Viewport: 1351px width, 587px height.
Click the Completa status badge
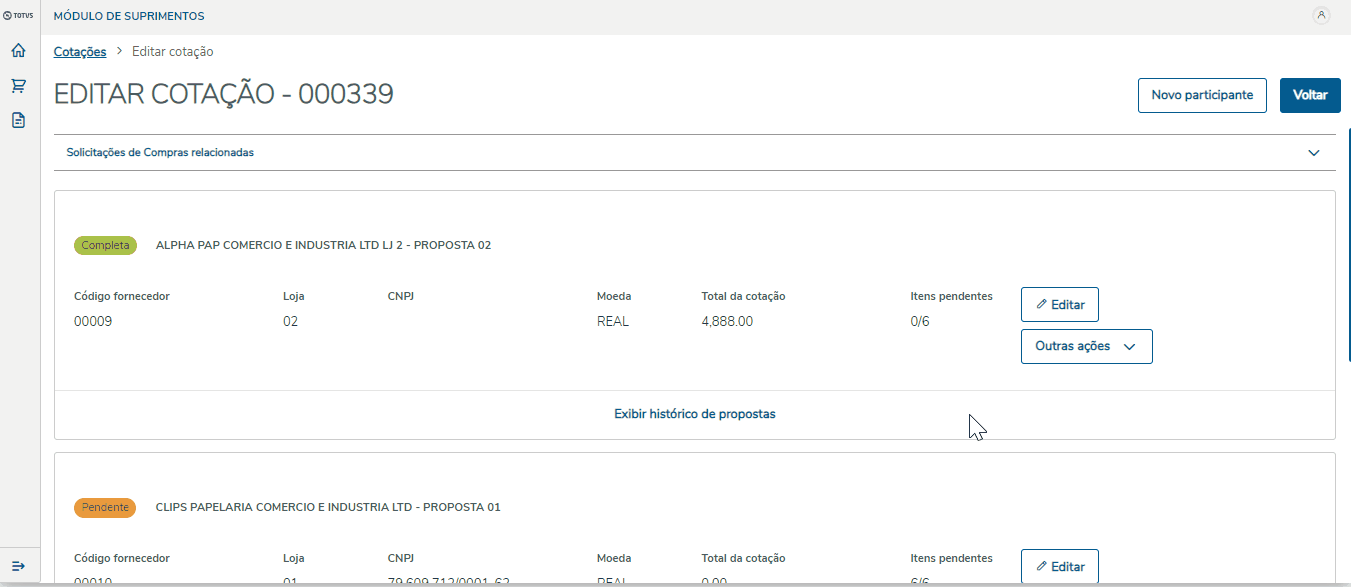pos(105,245)
